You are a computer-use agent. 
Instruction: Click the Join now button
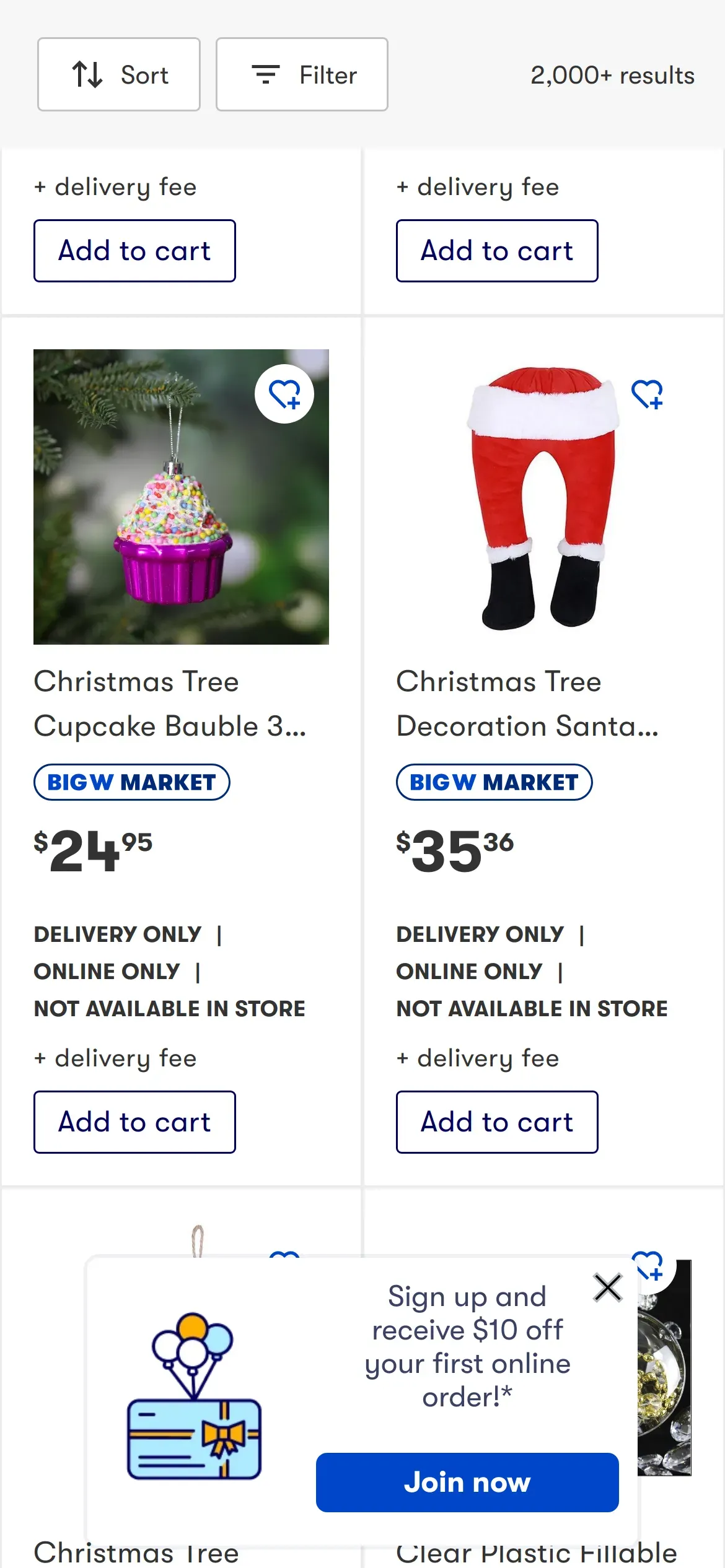(467, 1482)
